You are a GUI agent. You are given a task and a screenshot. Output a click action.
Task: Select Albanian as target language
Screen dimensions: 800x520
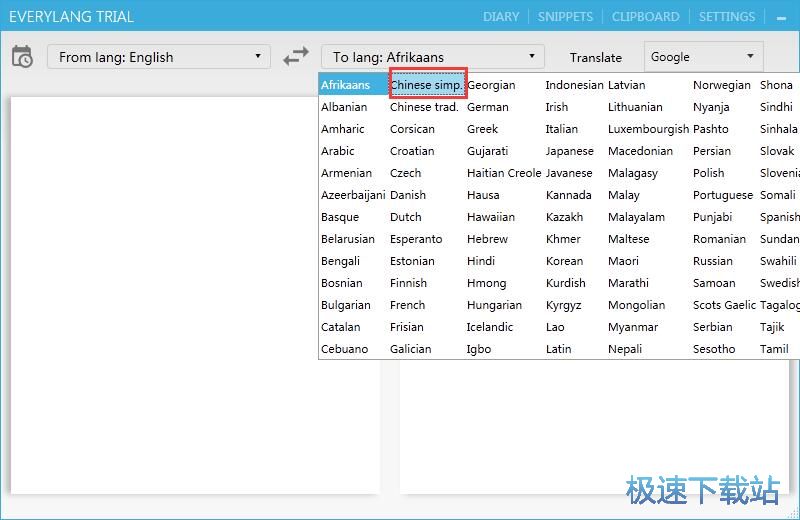(x=344, y=107)
